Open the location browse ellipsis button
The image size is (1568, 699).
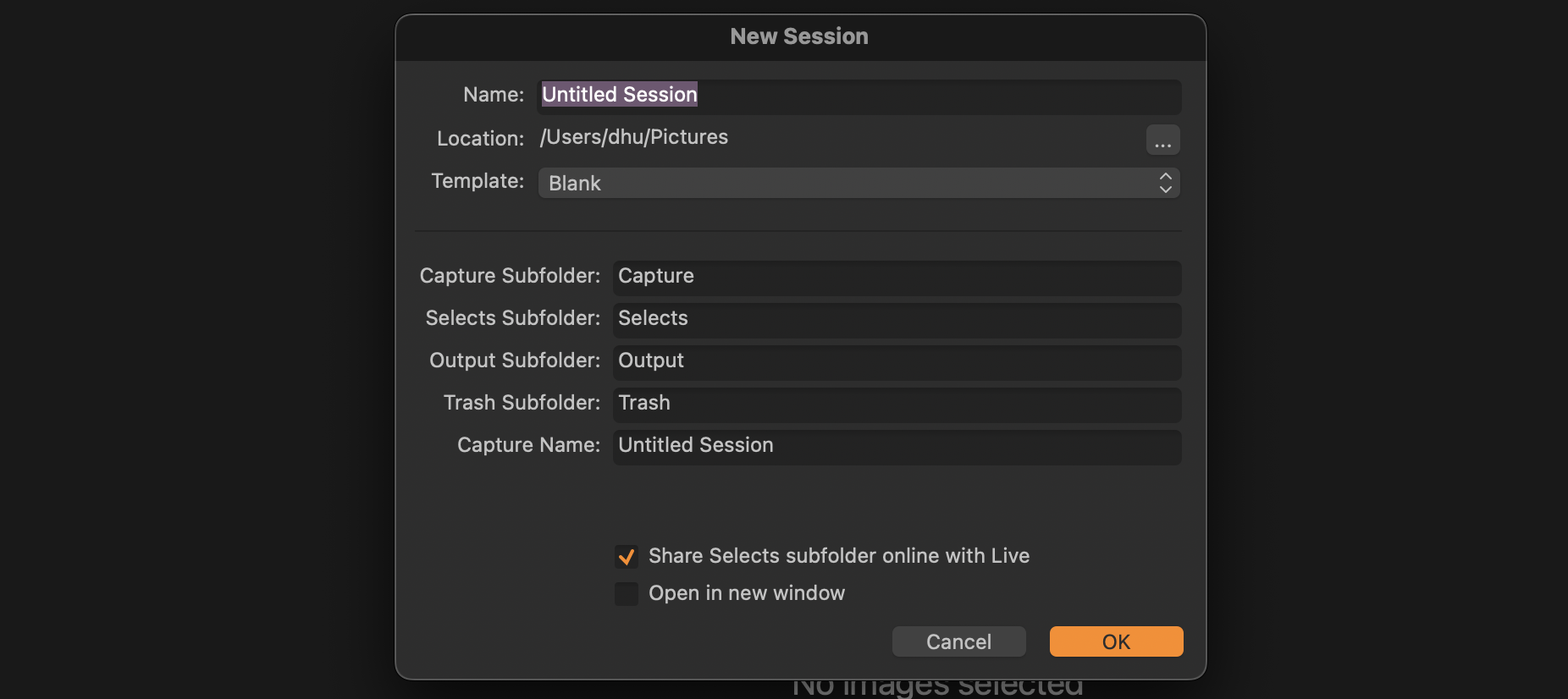tap(1162, 140)
